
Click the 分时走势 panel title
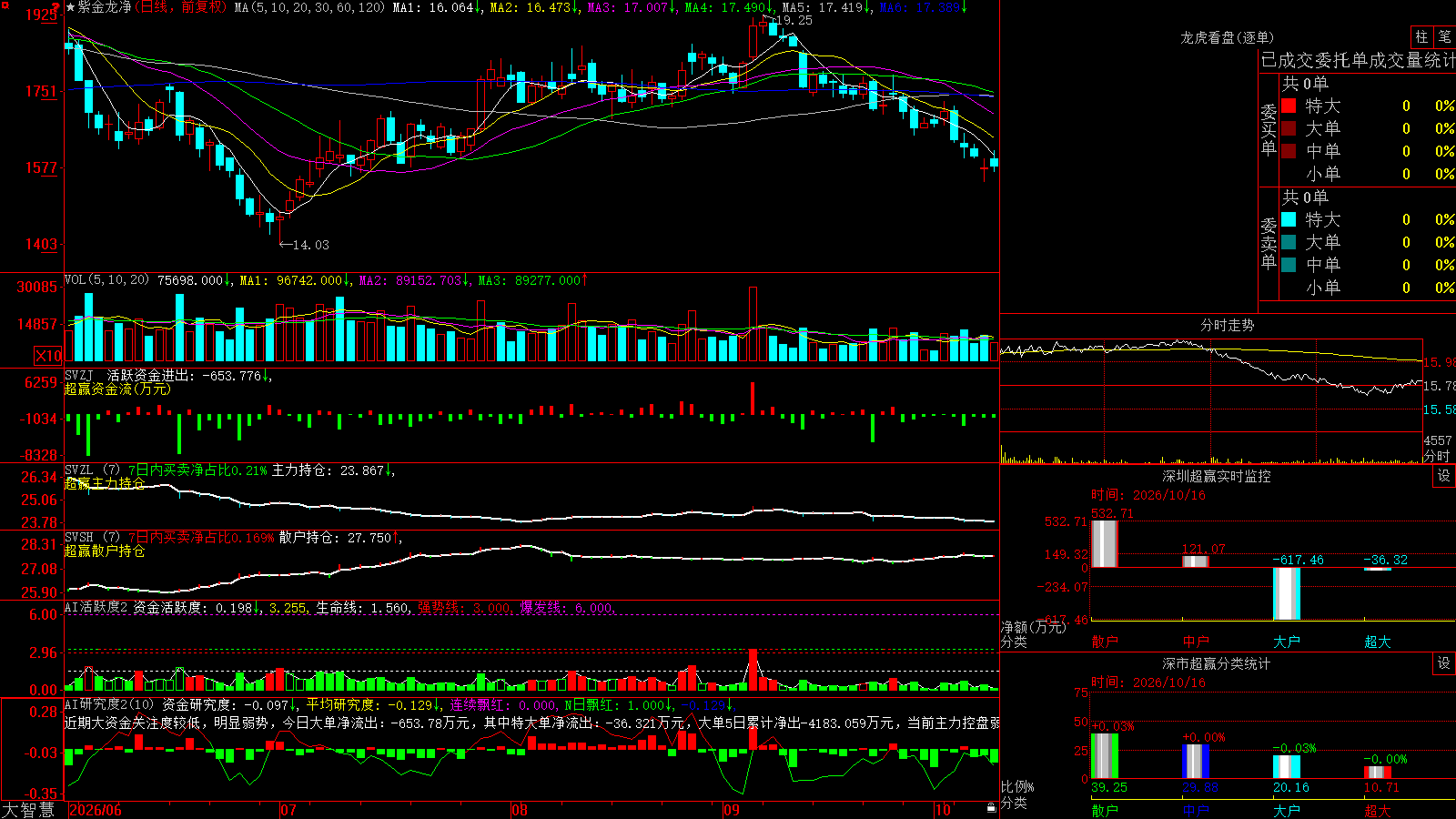(x=1227, y=325)
